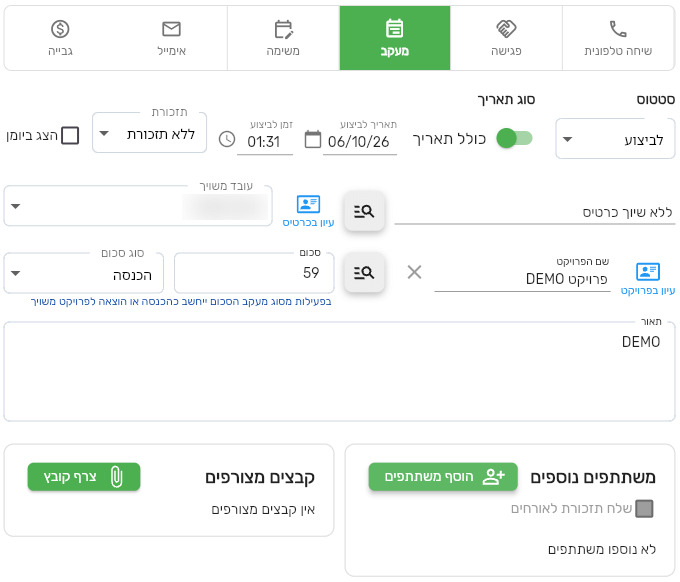Open עיון בפרויקט project view icon
Viewport: 680px width, 582px height.
[648, 271]
